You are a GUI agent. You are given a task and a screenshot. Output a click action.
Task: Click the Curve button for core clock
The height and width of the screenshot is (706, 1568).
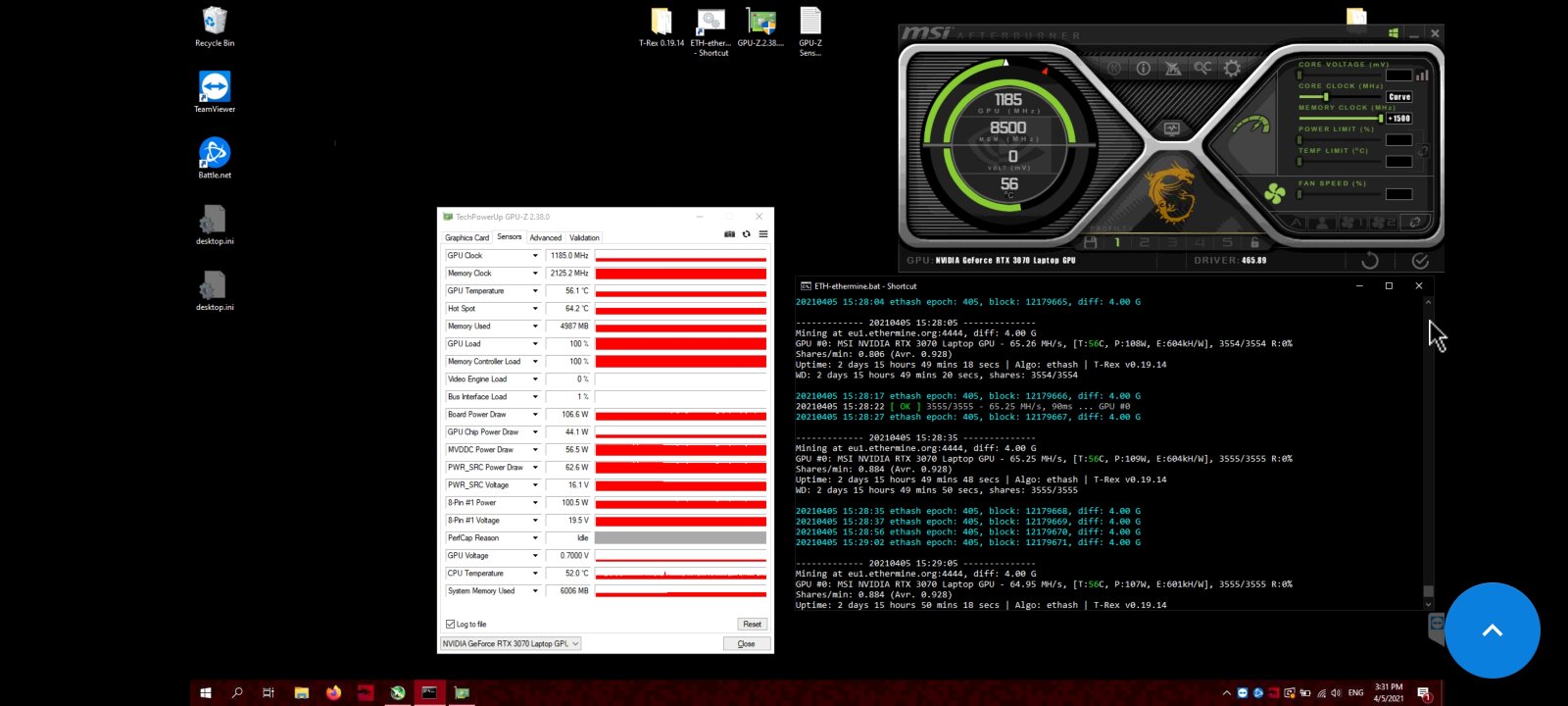tap(1399, 97)
